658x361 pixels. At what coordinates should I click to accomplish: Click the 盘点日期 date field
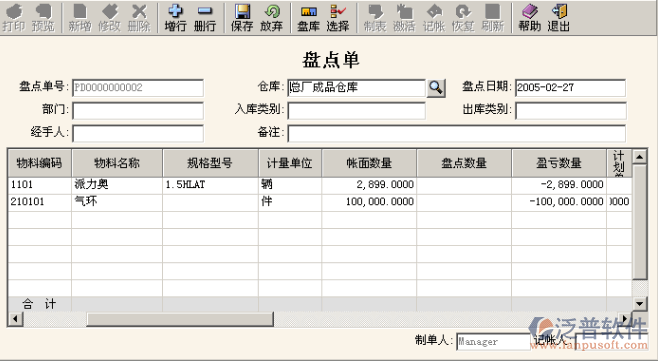click(x=570, y=88)
